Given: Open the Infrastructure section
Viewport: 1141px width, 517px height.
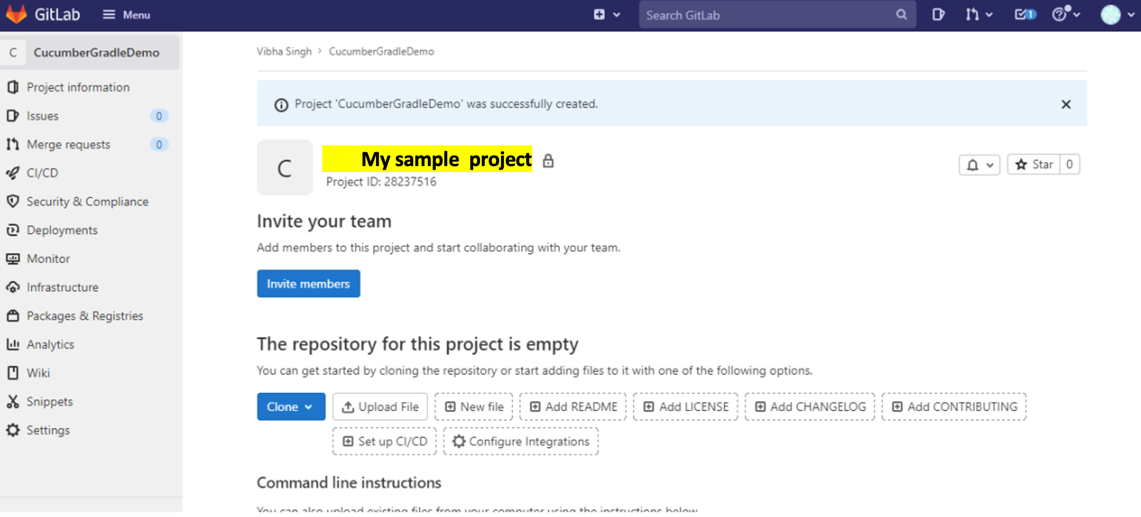Looking at the screenshot, I should click(63, 288).
